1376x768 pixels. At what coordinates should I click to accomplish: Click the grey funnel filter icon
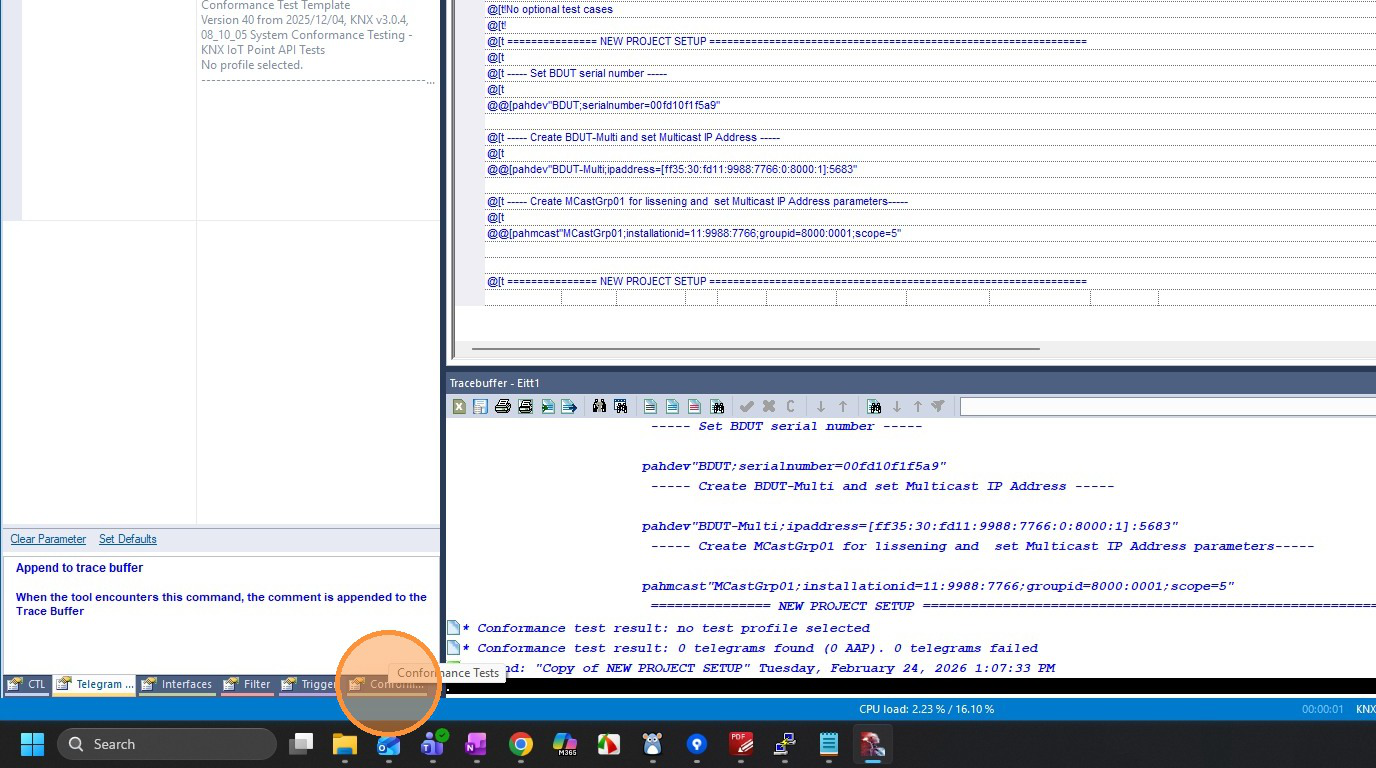click(x=938, y=407)
